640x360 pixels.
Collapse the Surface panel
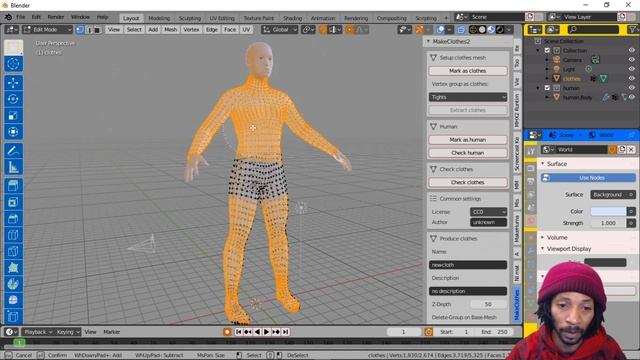(x=557, y=164)
